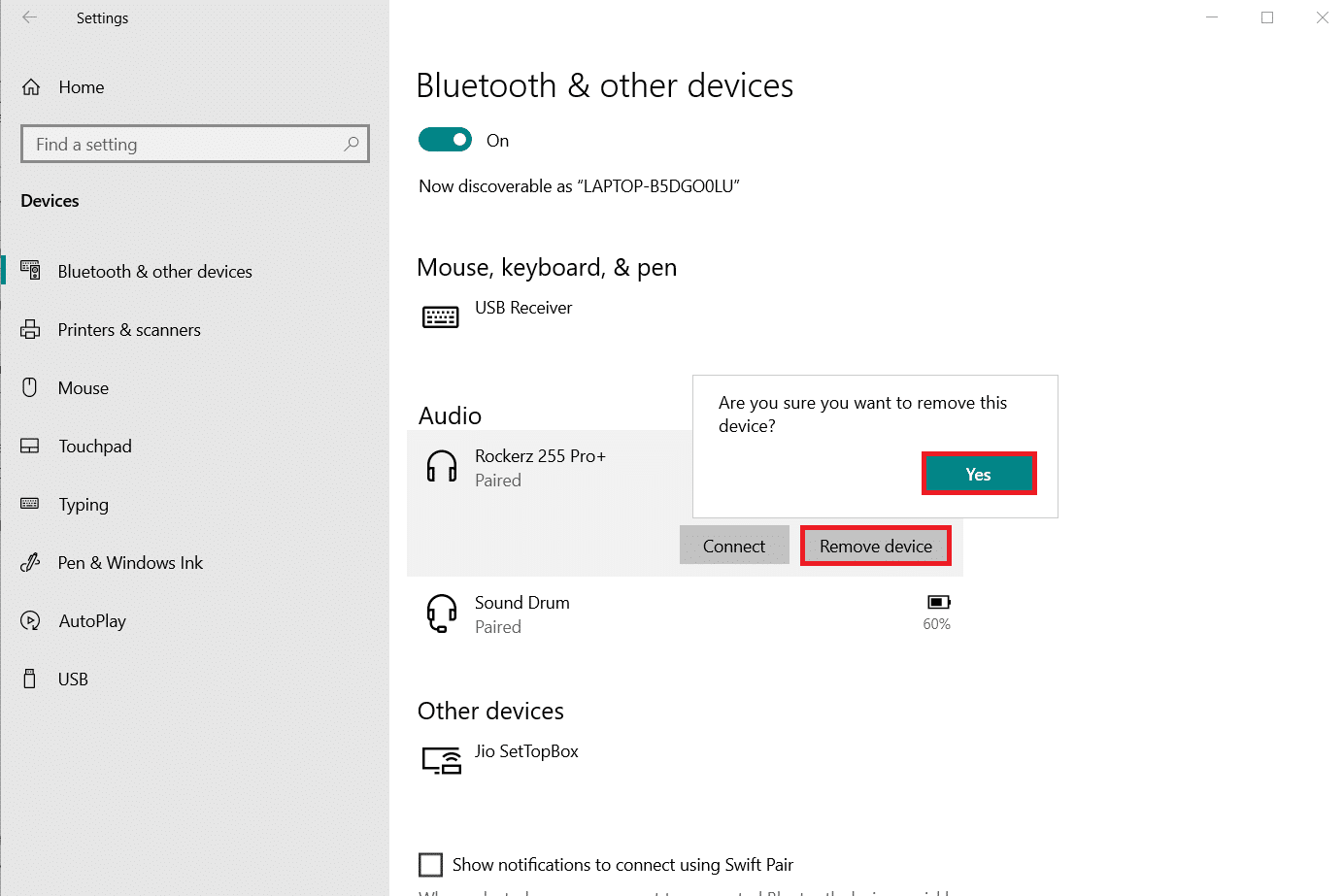Go to Printers & scanners settings

pos(129,330)
